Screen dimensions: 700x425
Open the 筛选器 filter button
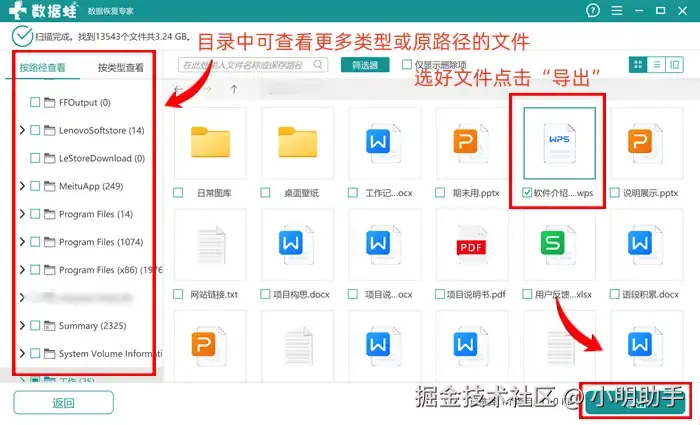pyautogui.click(x=365, y=65)
